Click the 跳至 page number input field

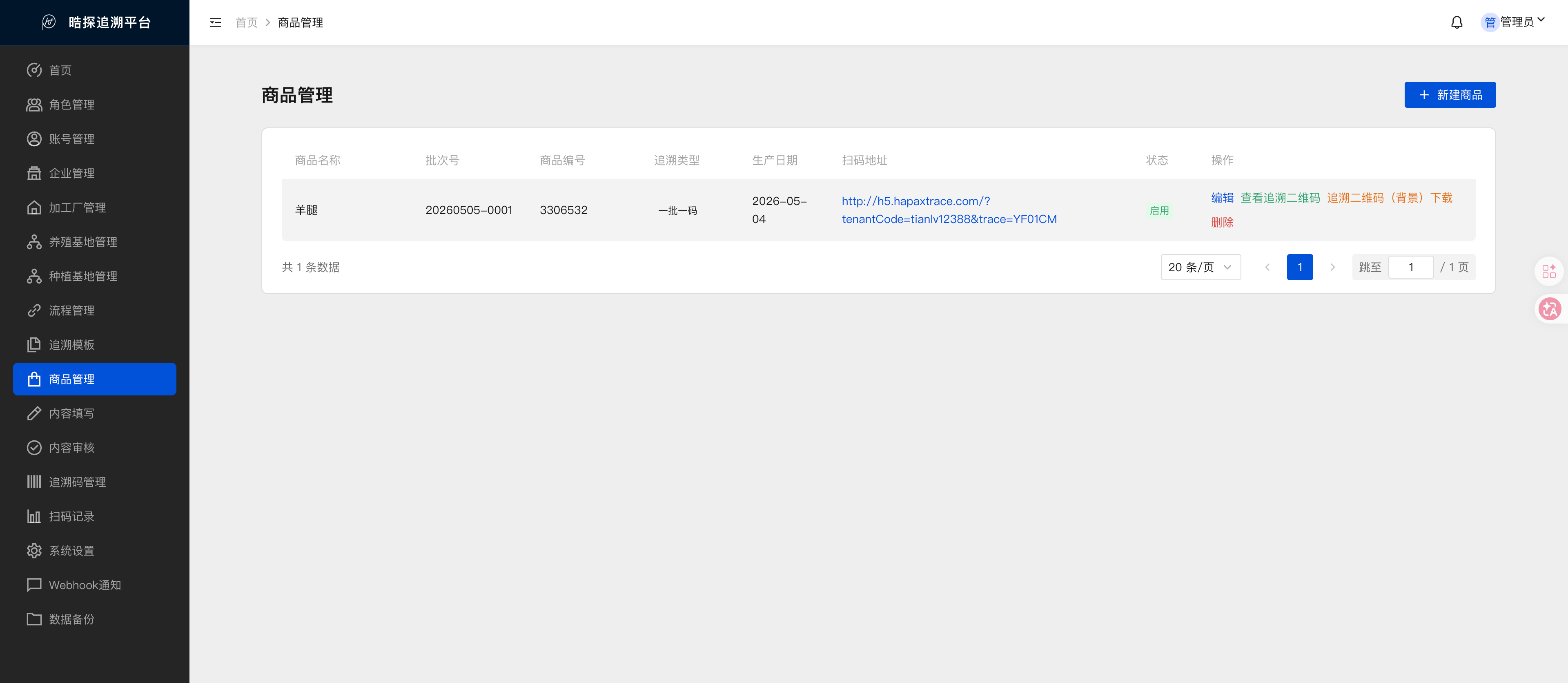(x=1410, y=267)
